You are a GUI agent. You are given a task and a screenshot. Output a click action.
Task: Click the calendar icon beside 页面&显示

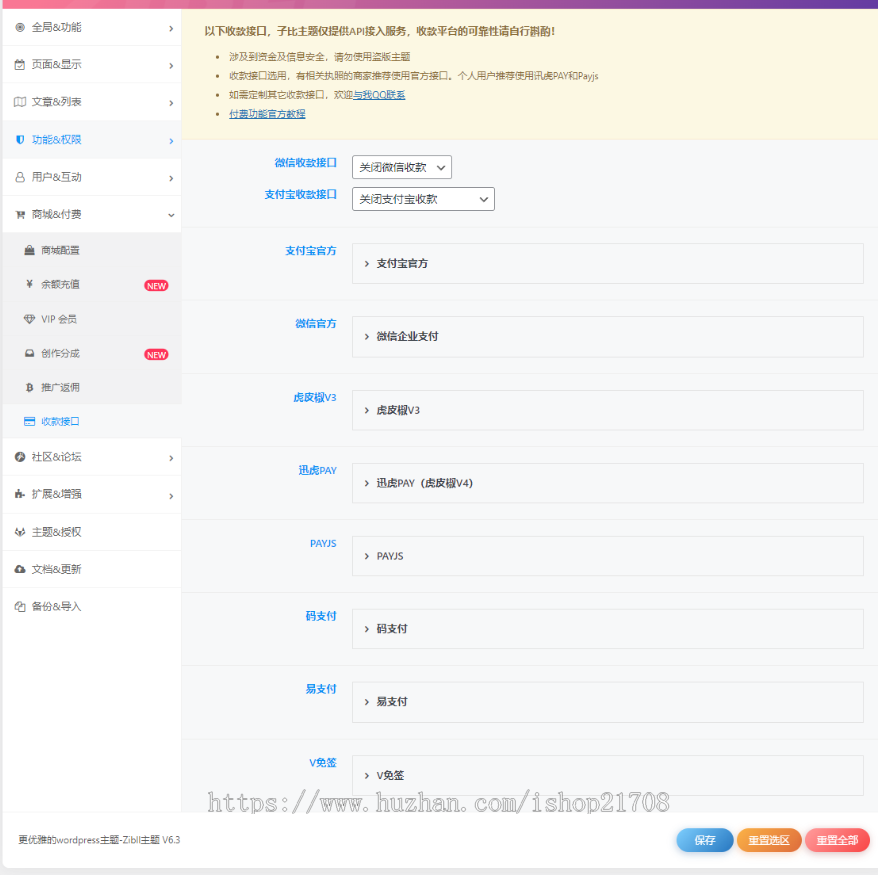pos(20,64)
